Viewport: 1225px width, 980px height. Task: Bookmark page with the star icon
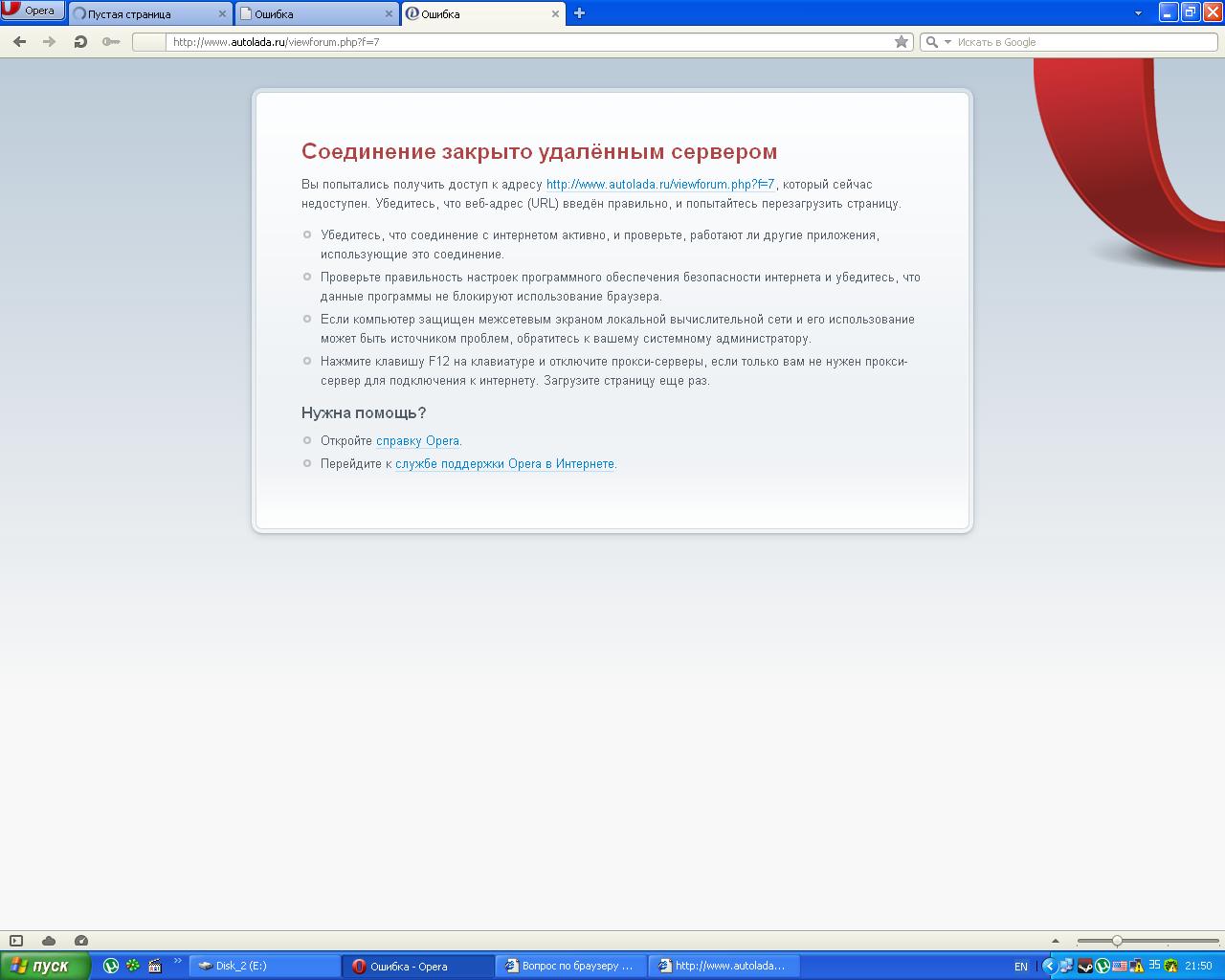coord(901,42)
